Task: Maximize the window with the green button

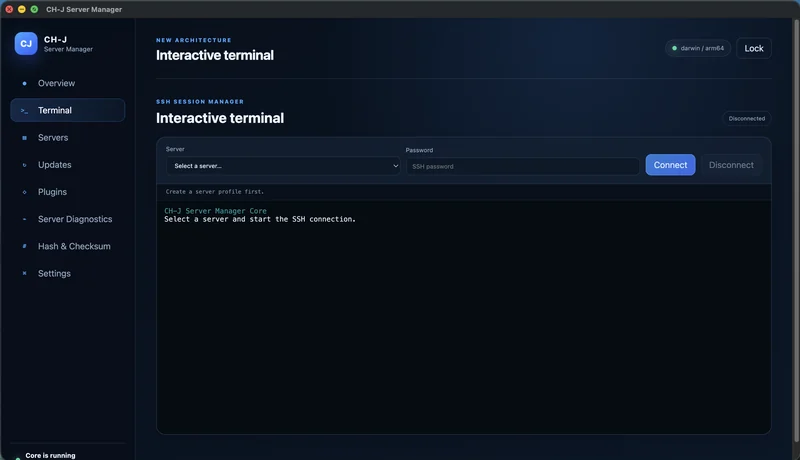Action: 34,9
